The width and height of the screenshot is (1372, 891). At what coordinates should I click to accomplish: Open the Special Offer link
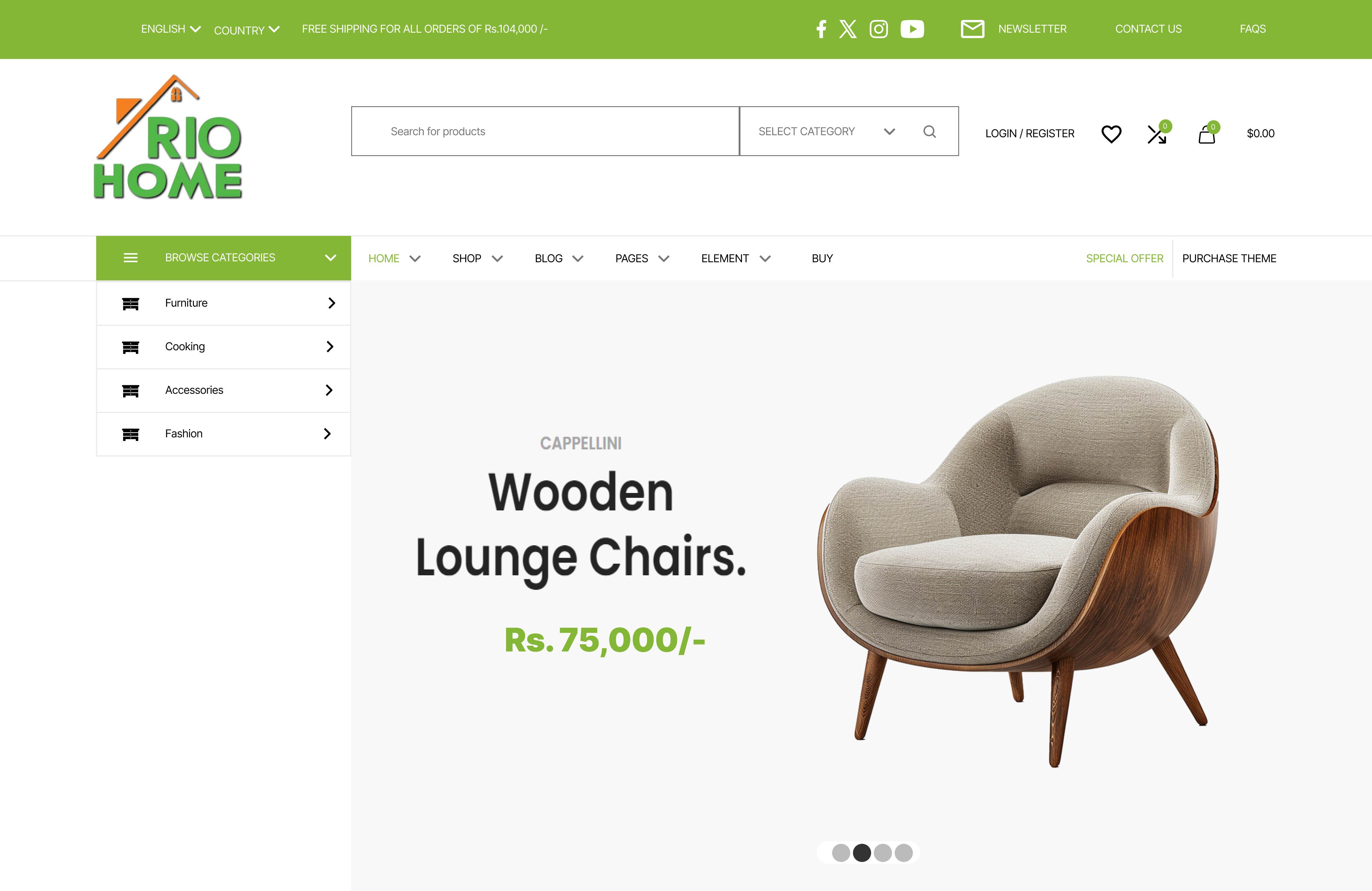1124,258
